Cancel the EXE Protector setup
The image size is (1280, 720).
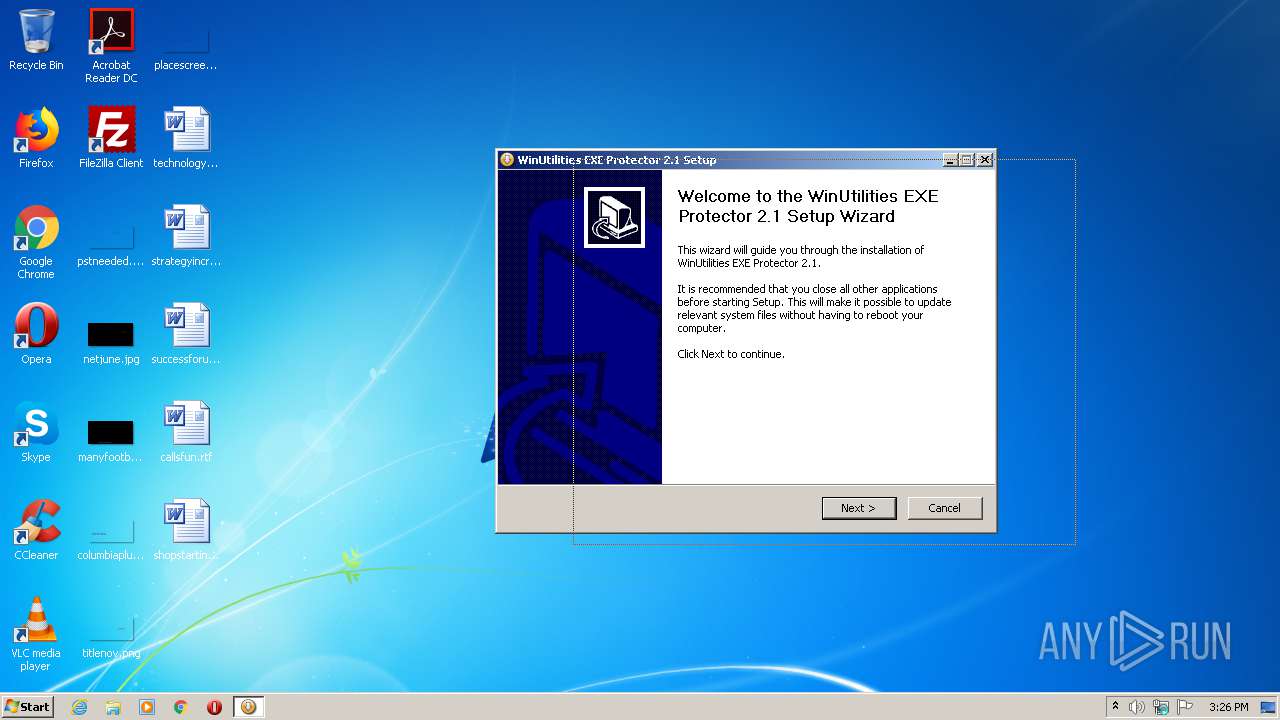pos(944,508)
